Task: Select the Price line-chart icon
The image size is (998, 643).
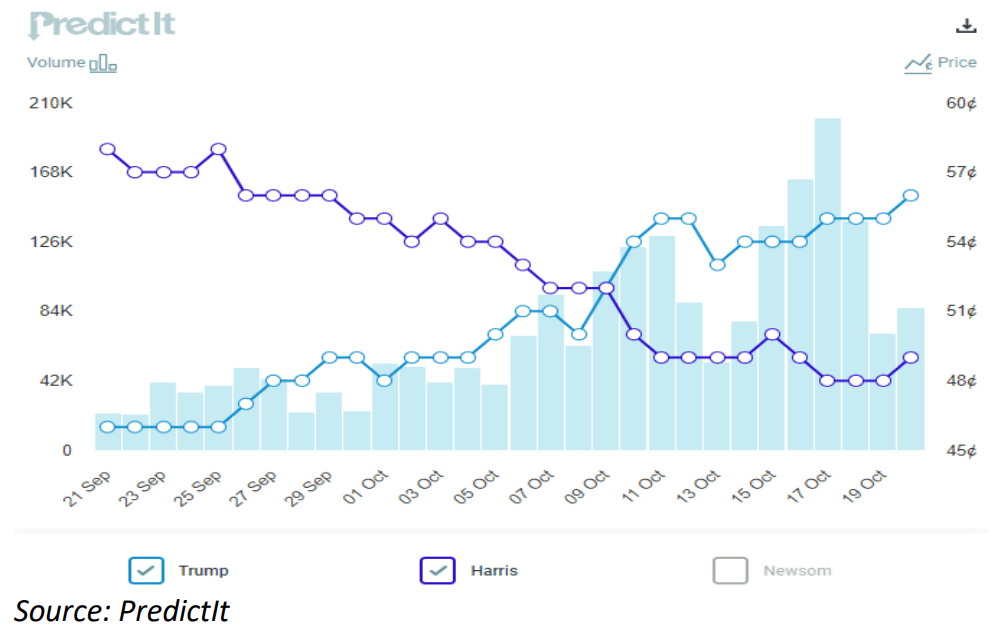Action: tap(919, 62)
